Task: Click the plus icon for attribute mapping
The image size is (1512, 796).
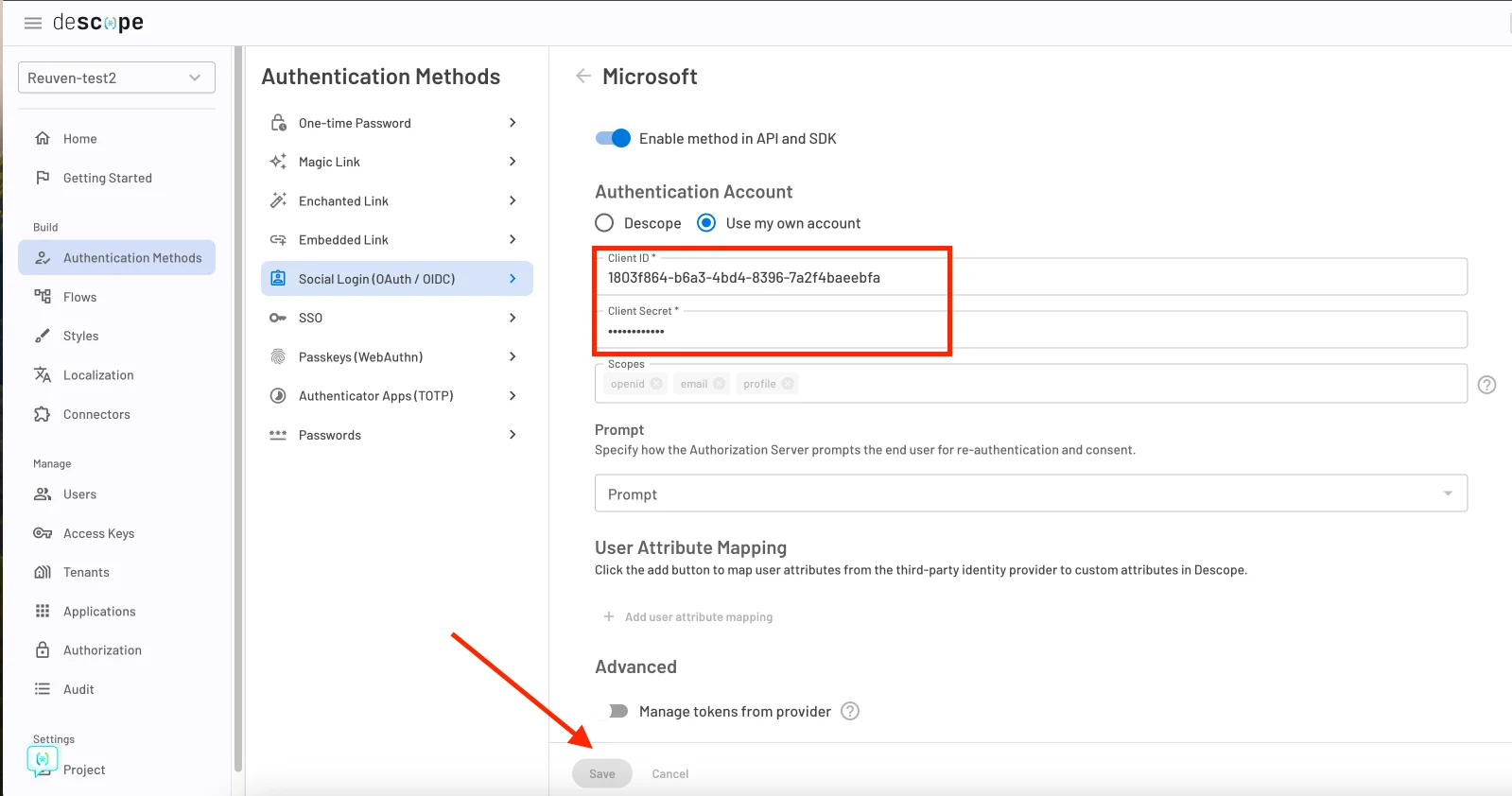Action: pyautogui.click(x=609, y=616)
